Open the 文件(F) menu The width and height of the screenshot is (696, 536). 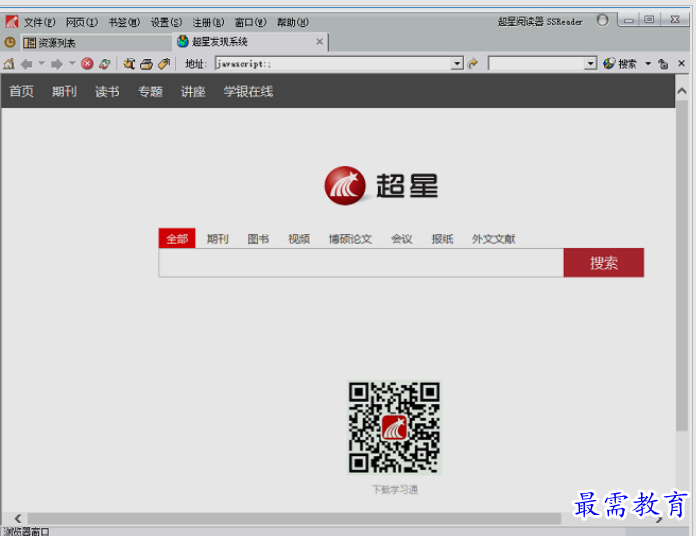(x=40, y=22)
